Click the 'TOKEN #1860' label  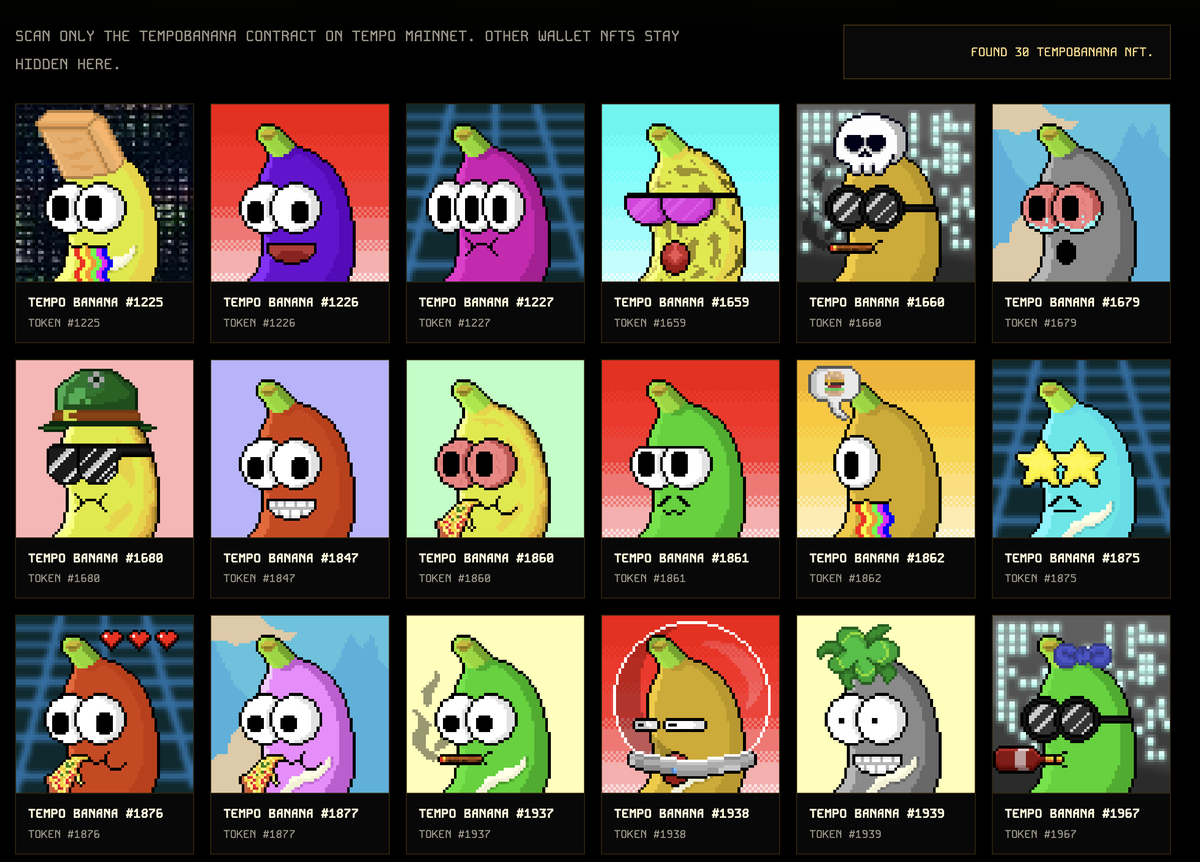[x=455, y=579]
